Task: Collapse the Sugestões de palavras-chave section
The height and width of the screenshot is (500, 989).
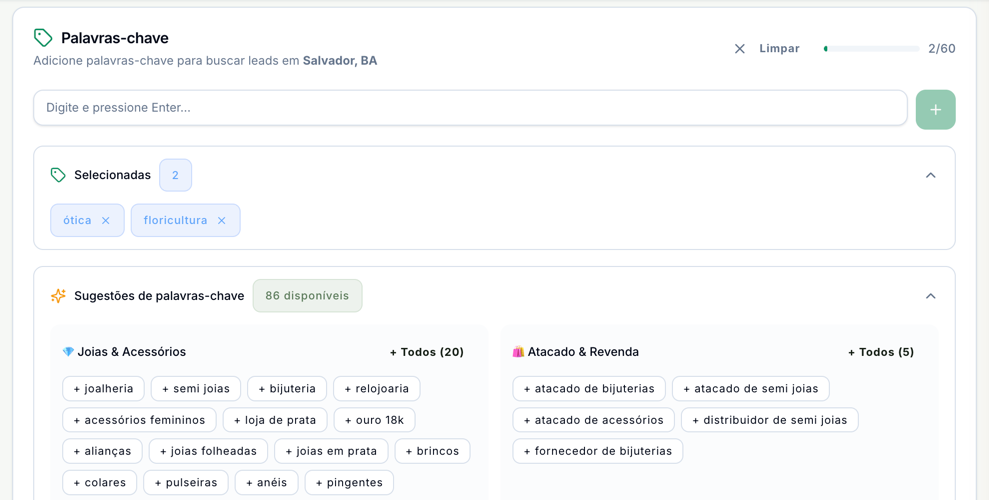Action: click(930, 296)
